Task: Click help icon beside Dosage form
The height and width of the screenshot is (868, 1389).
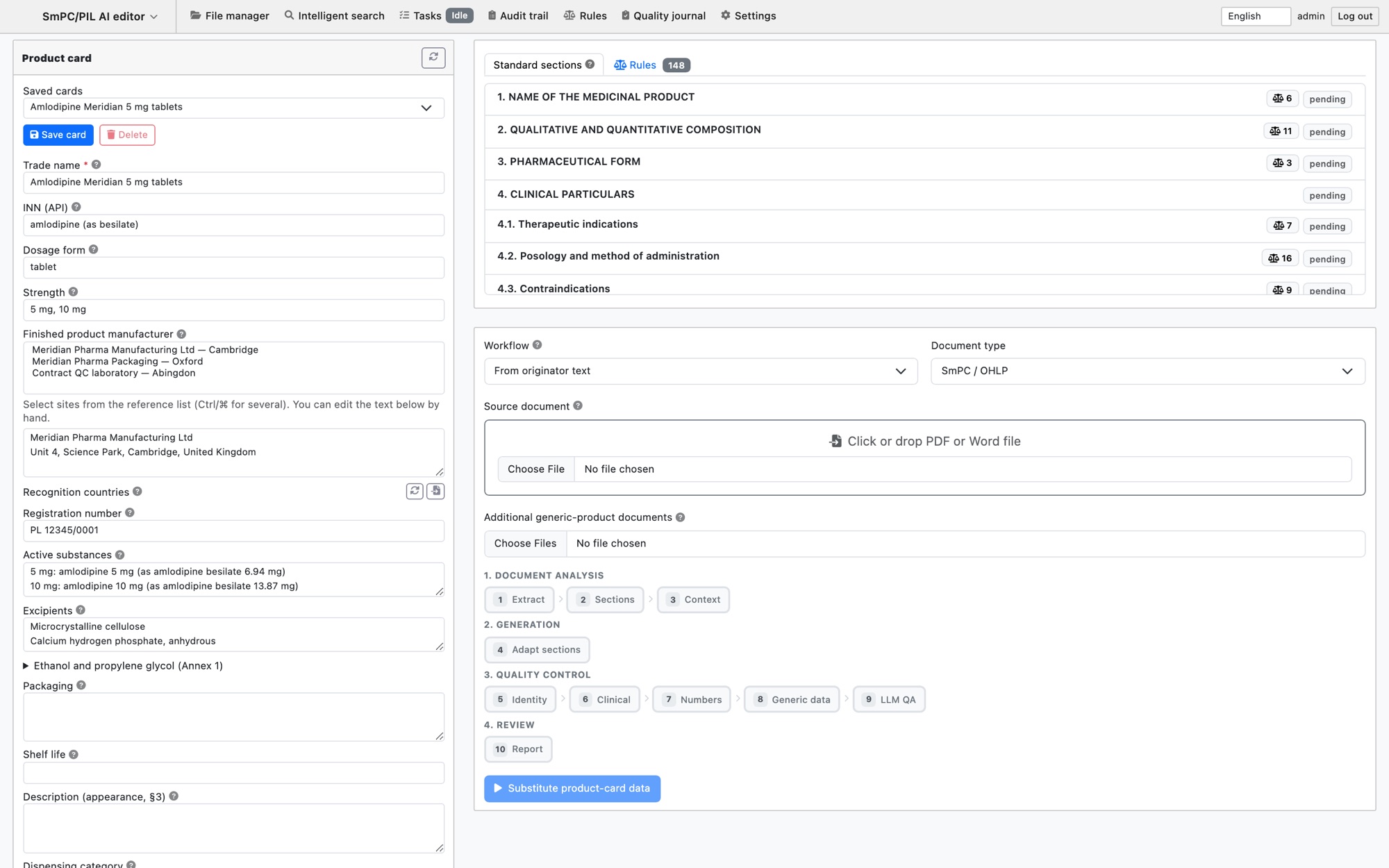Action: click(94, 249)
